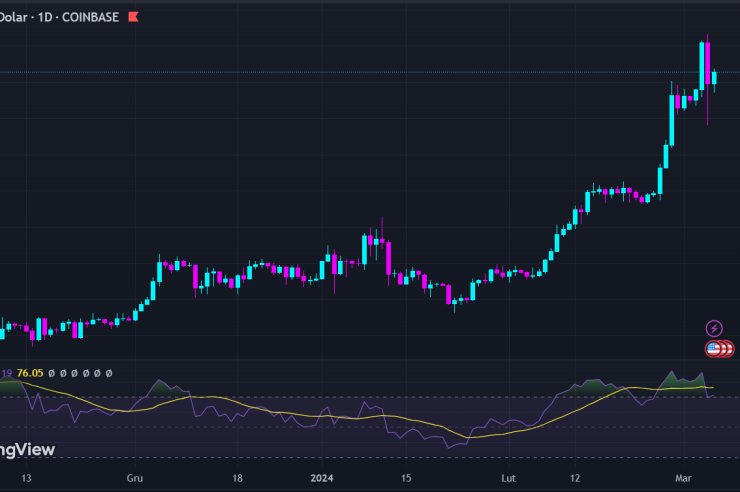
Task: Select the yellow 76.05 indicator value
Action: tap(31, 373)
